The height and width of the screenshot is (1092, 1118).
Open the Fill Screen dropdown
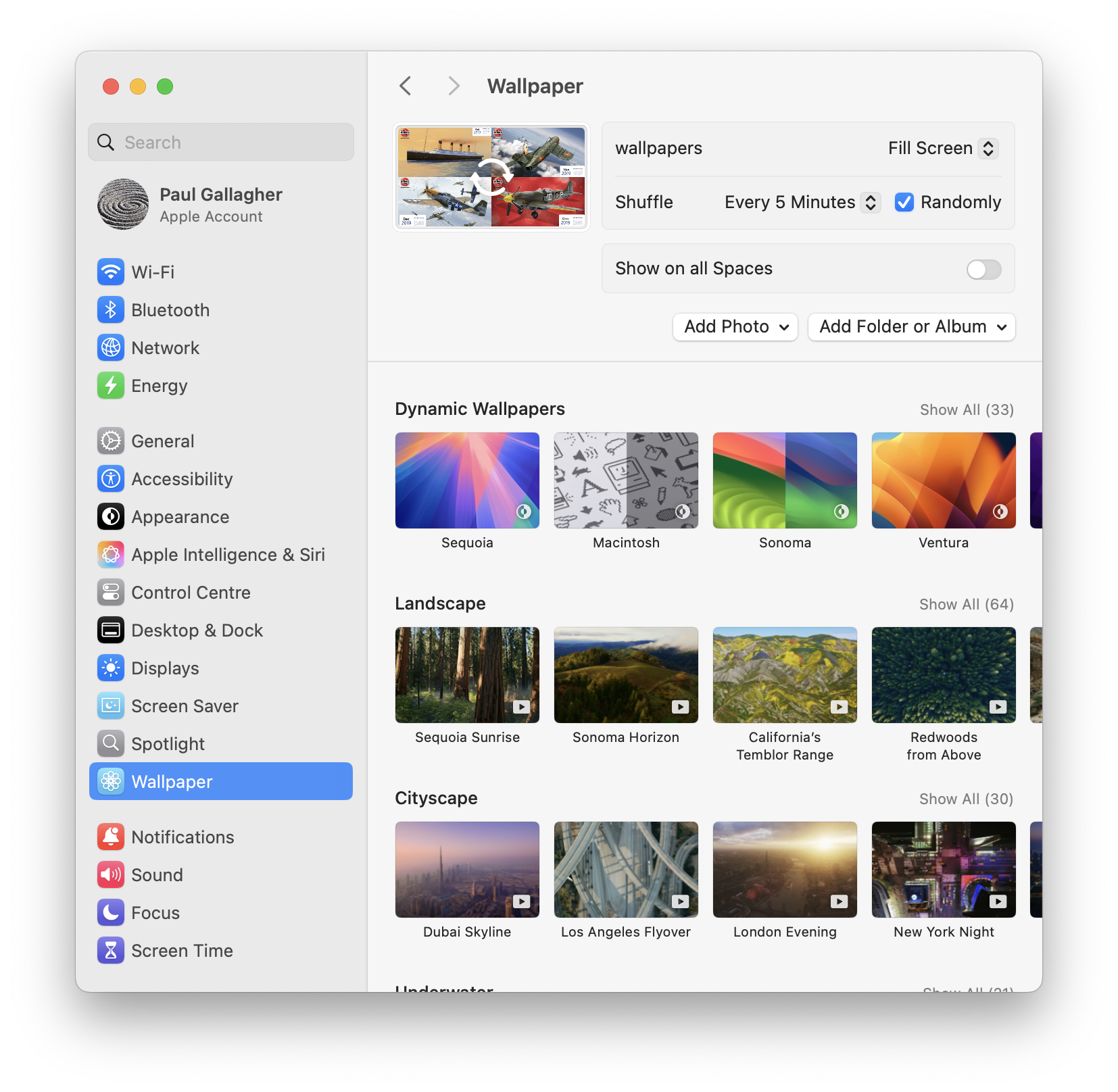[942, 148]
